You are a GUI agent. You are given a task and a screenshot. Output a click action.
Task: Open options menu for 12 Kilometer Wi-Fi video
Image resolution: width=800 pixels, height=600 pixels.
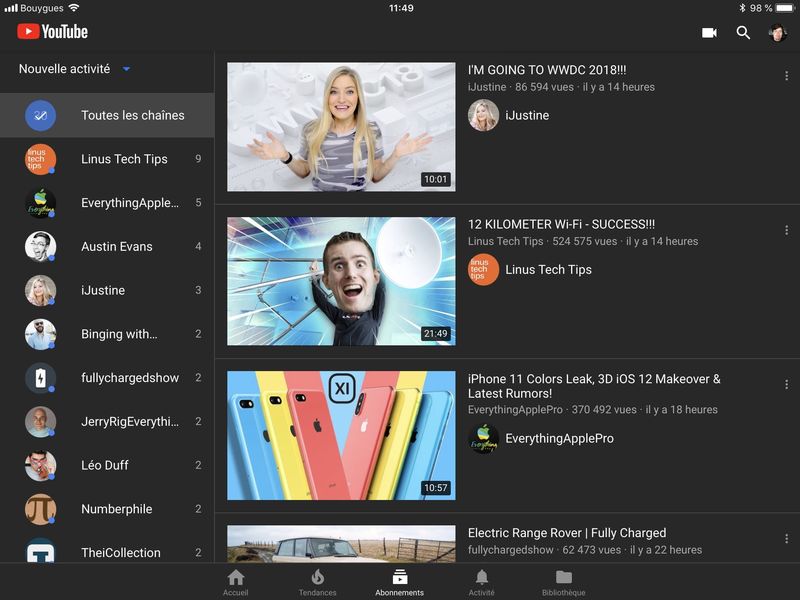(x=786, y=230)
